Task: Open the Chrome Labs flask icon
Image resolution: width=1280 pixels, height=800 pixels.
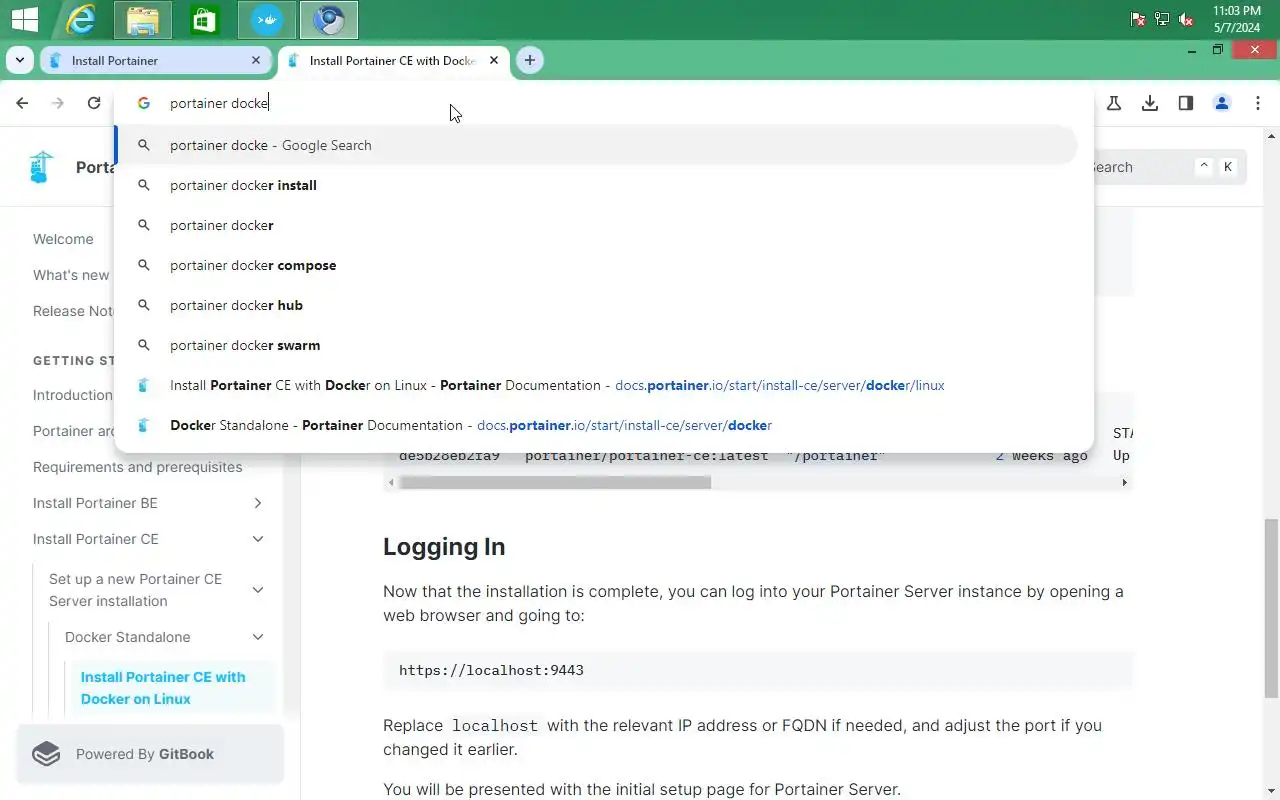Action: pos(1114,103)
